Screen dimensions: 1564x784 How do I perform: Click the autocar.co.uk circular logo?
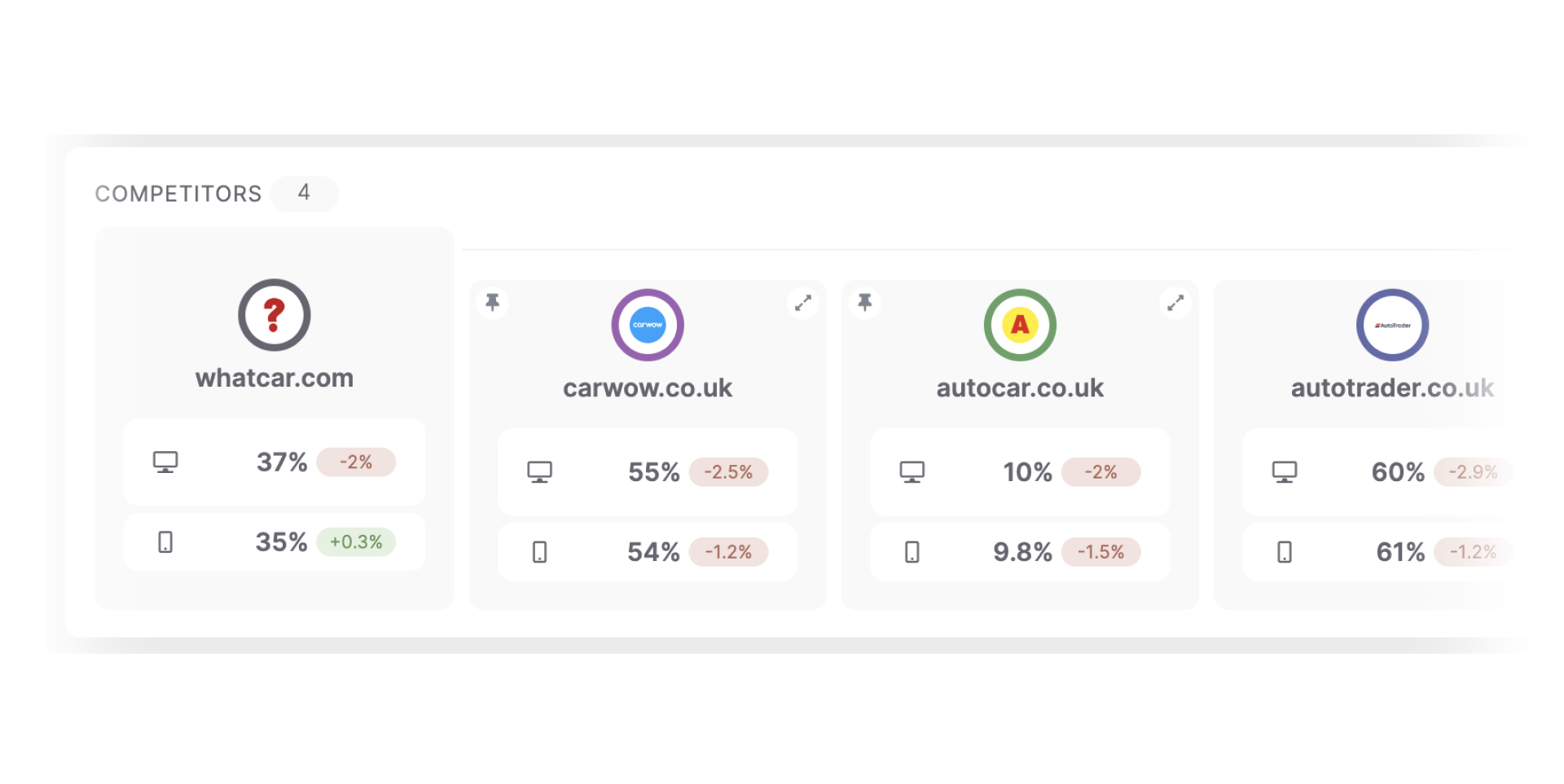pos(1020,325)
